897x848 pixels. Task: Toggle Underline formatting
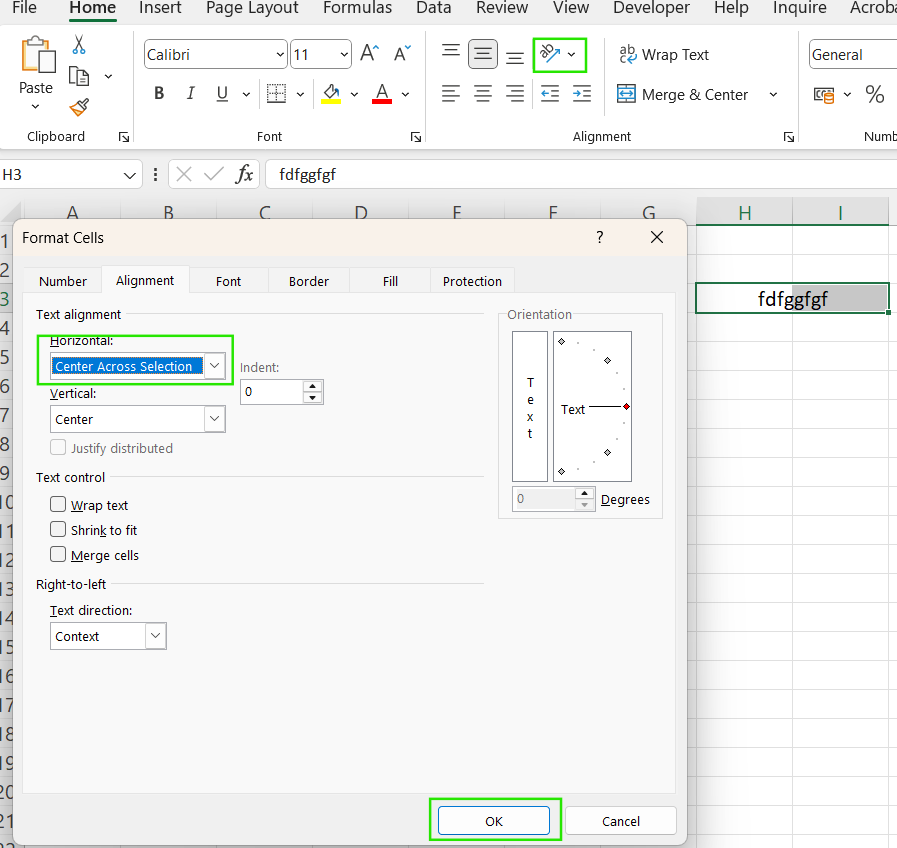tap(222, 93)
